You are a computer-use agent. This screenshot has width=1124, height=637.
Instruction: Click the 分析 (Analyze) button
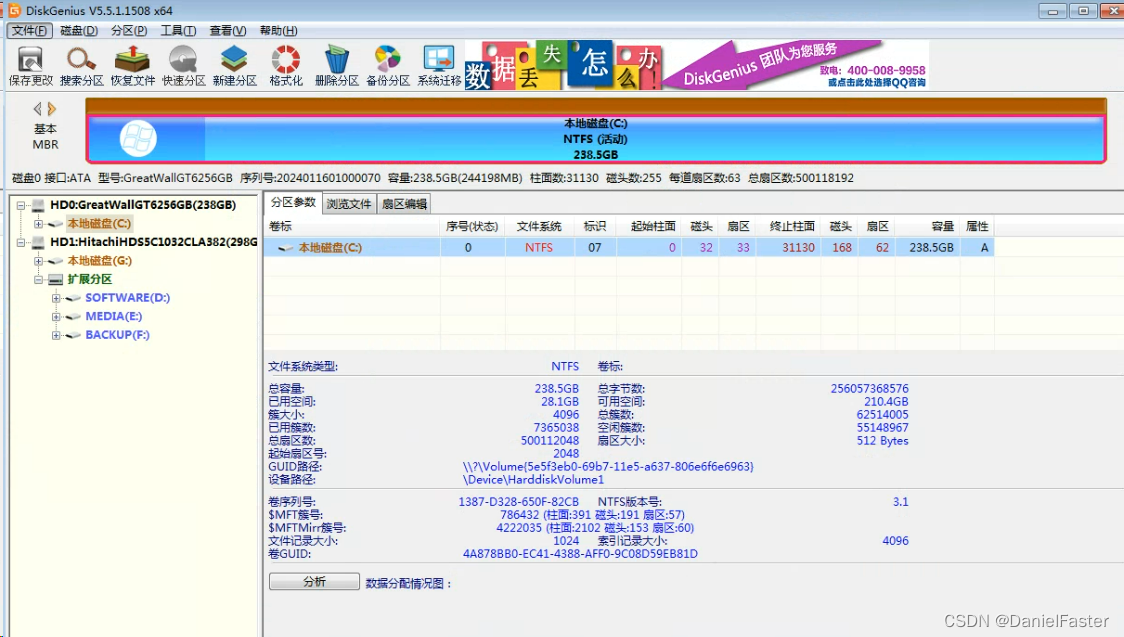[x=314, y=582]
